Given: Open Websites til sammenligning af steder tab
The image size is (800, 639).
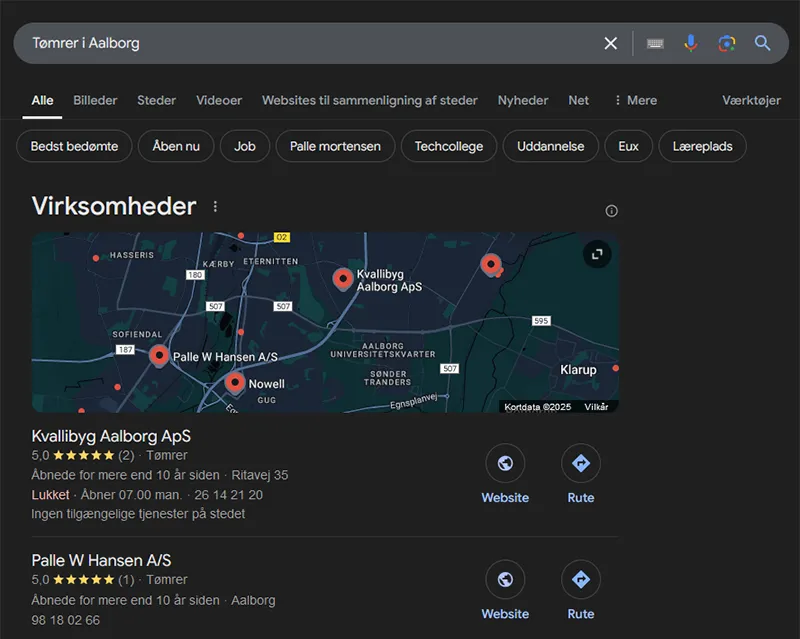Looking at the screenshot, I should pos(370,101).
